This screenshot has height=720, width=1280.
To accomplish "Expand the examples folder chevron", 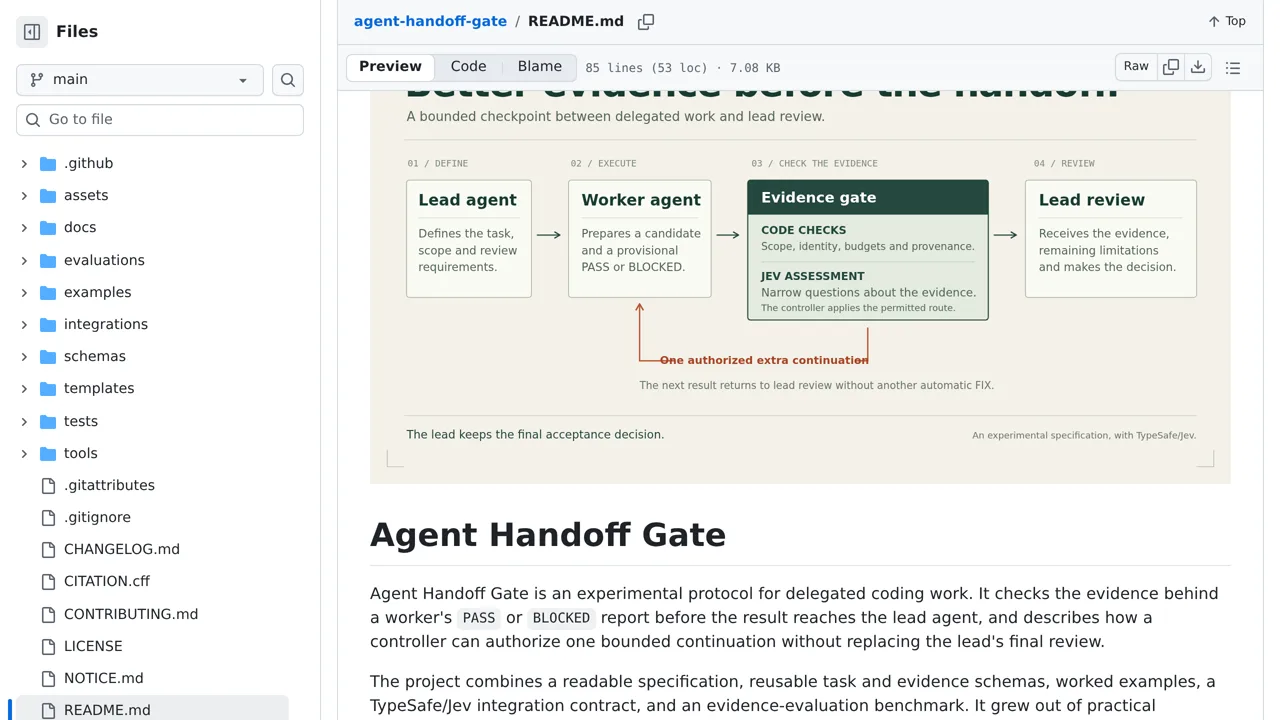I will tap(24, 292).
